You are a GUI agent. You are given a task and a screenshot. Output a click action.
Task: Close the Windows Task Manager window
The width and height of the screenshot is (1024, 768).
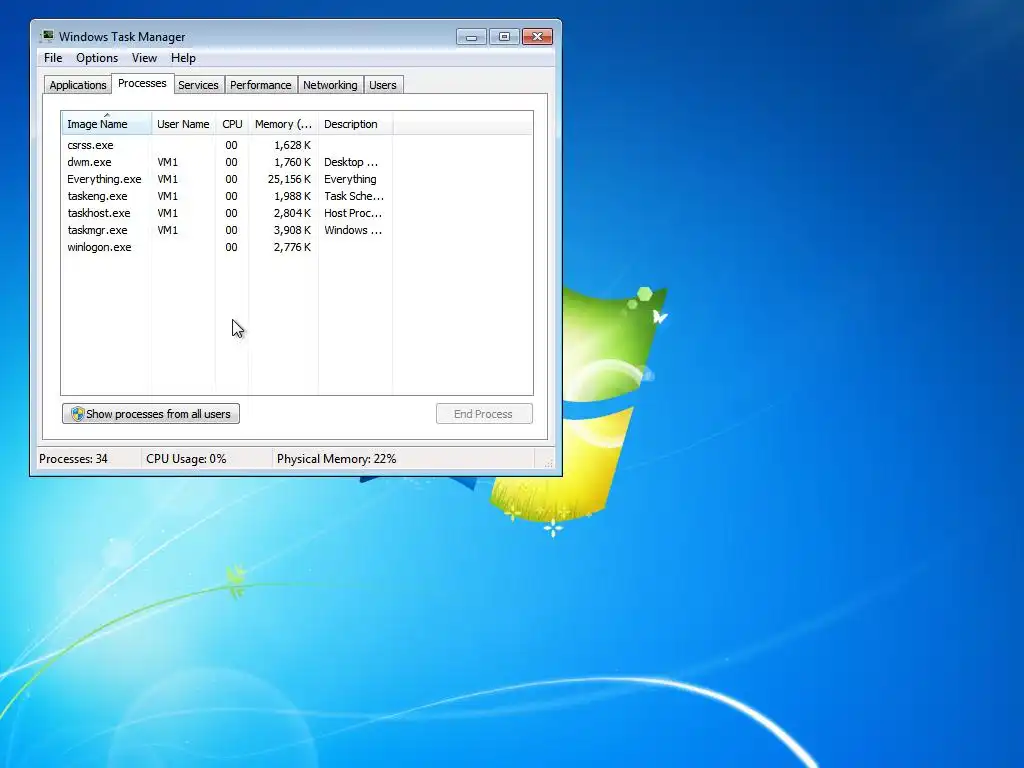[x=537, y=37]
